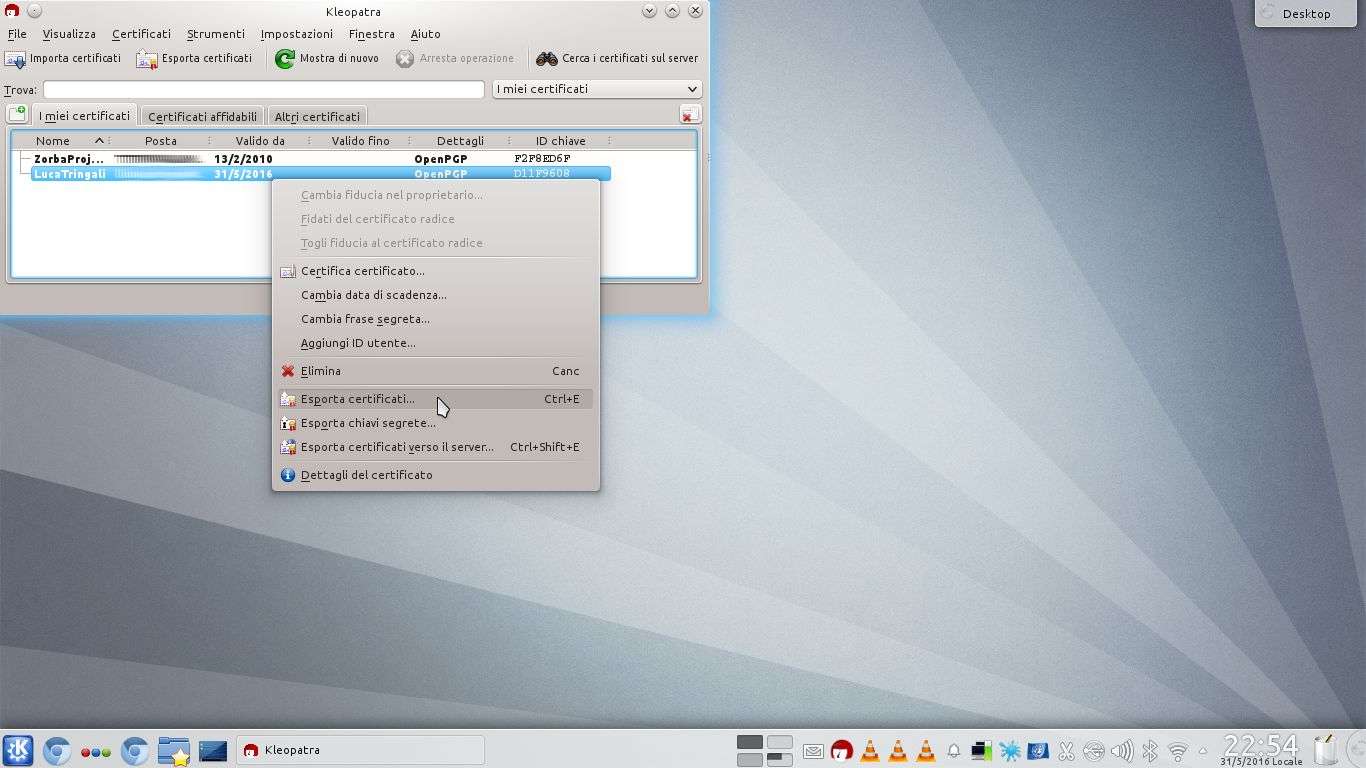Screen dimensions: 1366x768
Task: Open the Certificati menu in the menu bar
Action: (x=141, y=34)
